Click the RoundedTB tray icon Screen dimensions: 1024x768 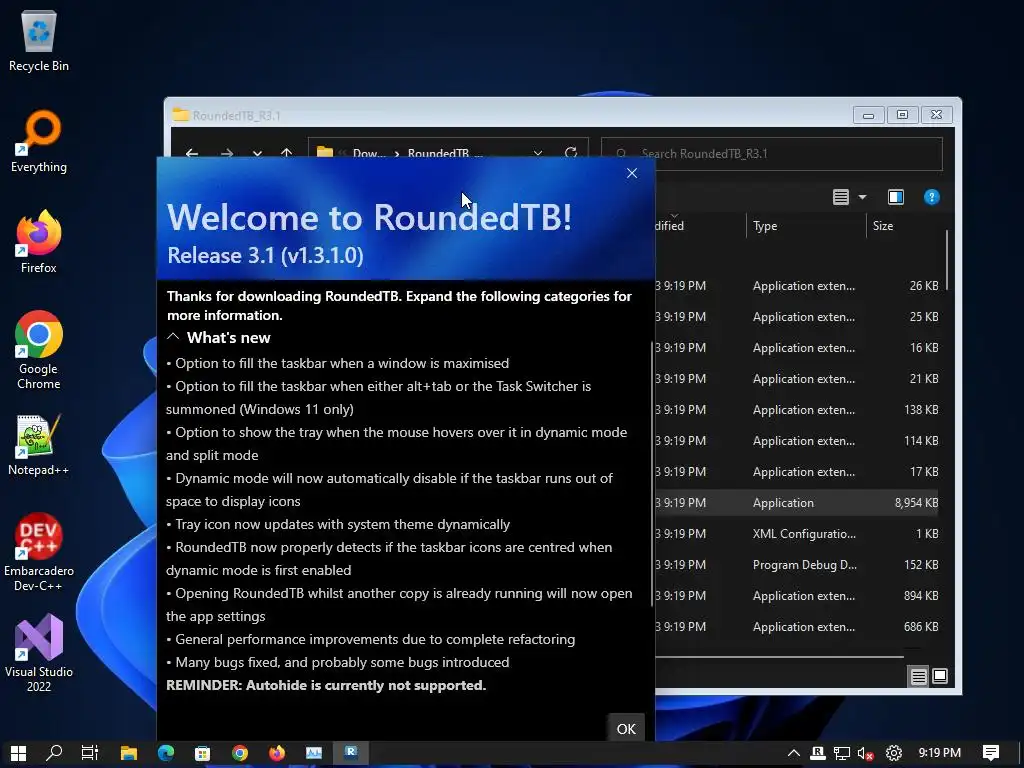(818, 753)
